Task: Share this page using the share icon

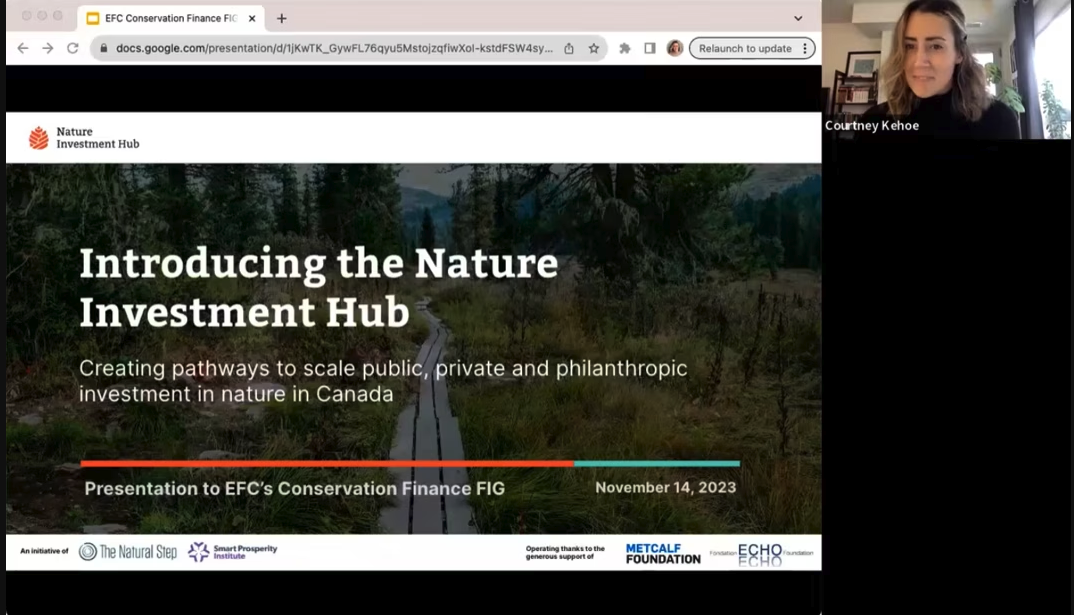Action: pyautogui.click(x=569, y=48)
